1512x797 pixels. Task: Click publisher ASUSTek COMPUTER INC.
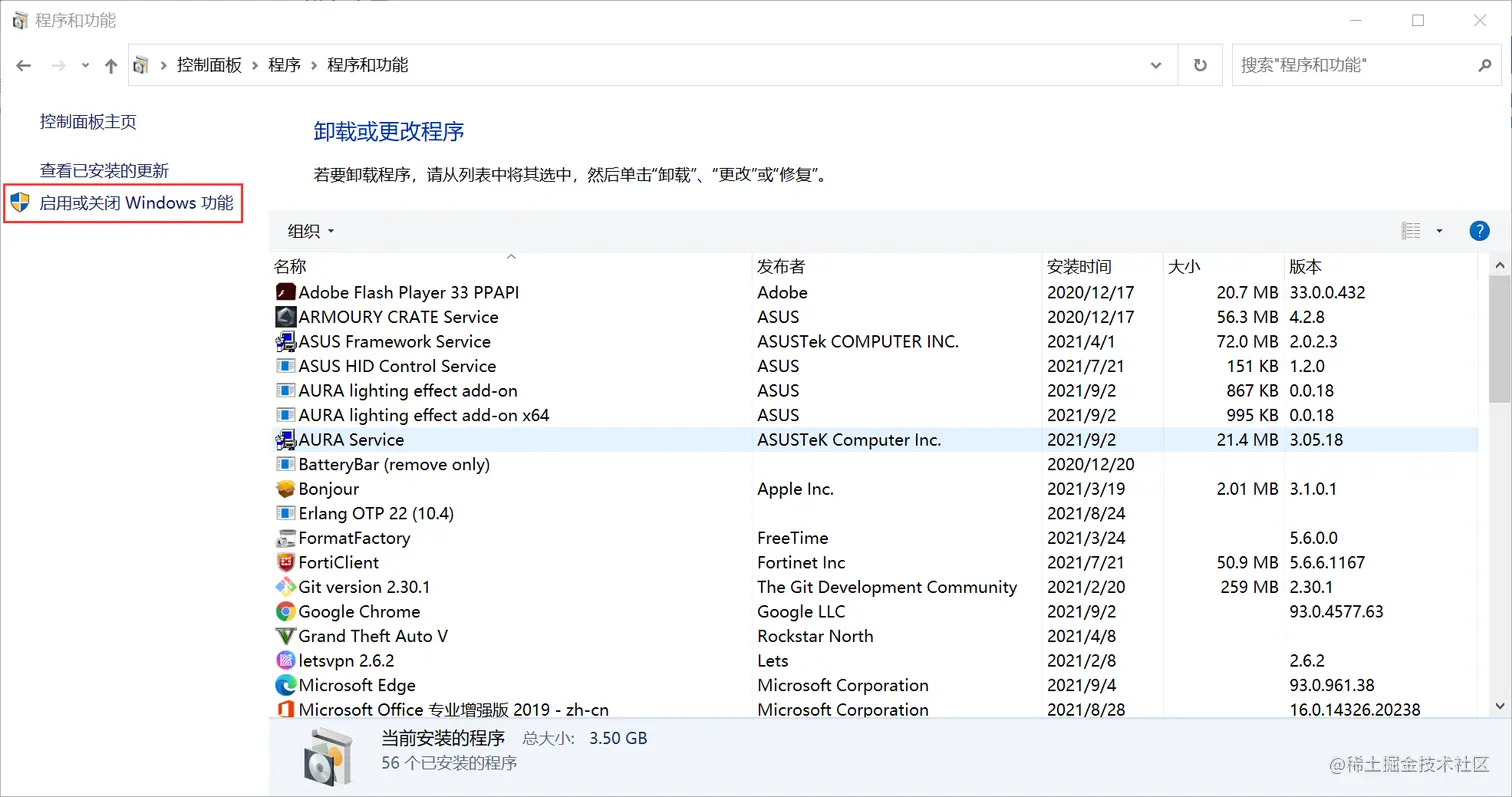click(858, 341)
